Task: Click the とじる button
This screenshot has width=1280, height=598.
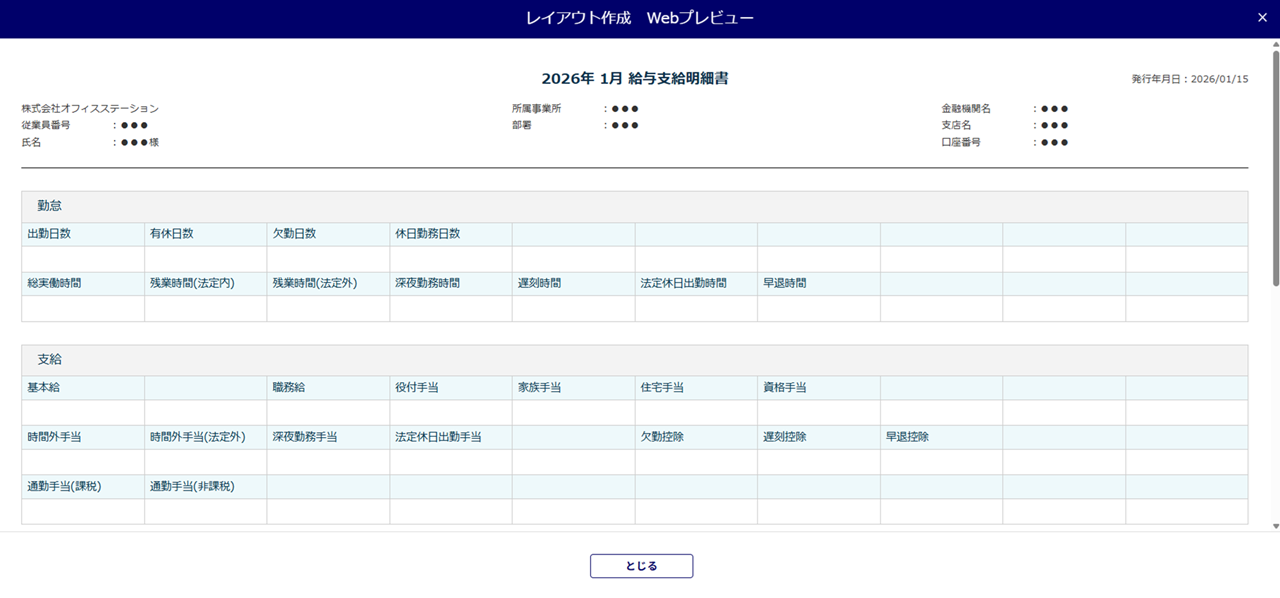Action: [641, 566]
